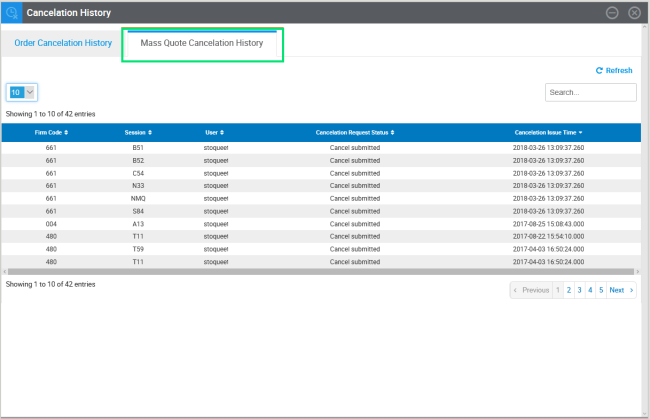This screenshot has width=650, height=419.
Task: Sort table by User column
Action: click(x=215, y=132)
